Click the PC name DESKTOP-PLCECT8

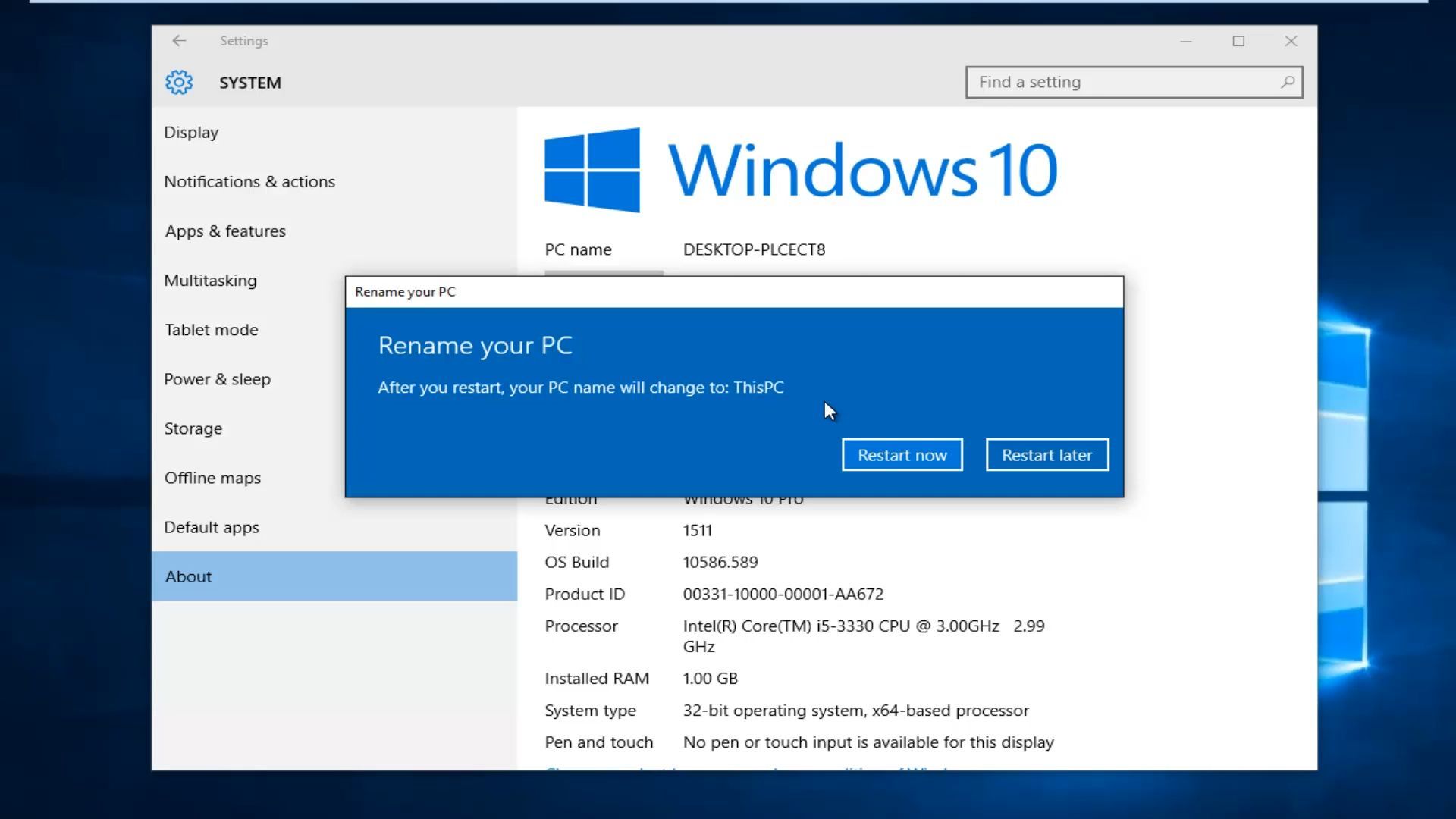tap(754, 249)
